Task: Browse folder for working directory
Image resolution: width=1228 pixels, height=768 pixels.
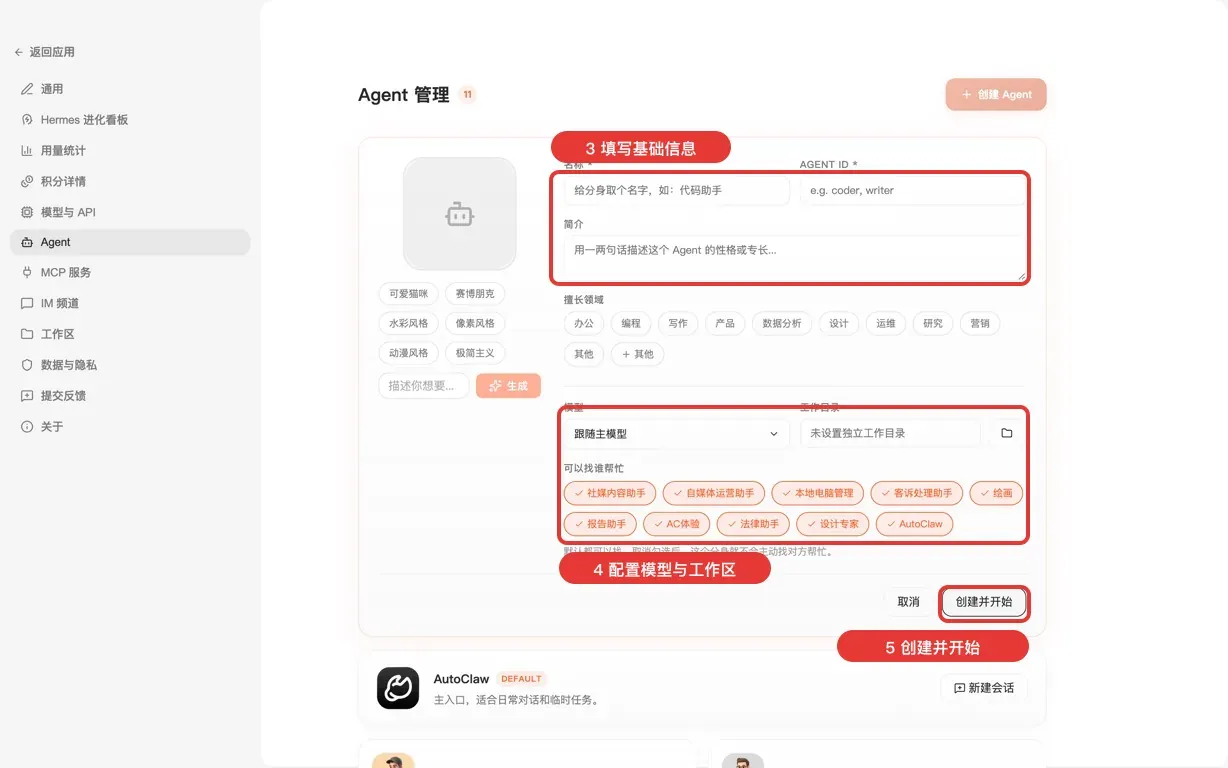Action: click(1007, 434)
